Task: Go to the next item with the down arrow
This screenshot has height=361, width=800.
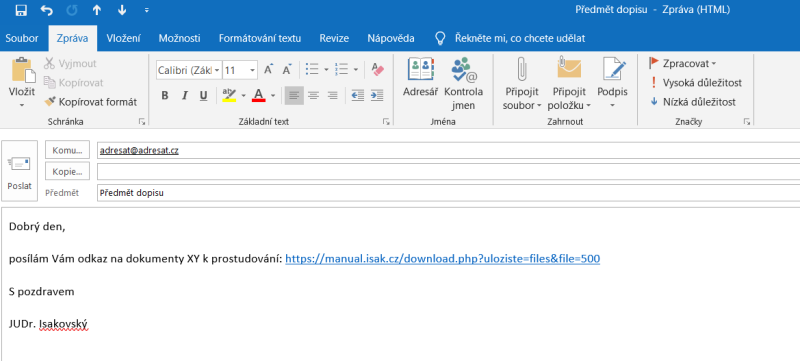Action: 121,10
